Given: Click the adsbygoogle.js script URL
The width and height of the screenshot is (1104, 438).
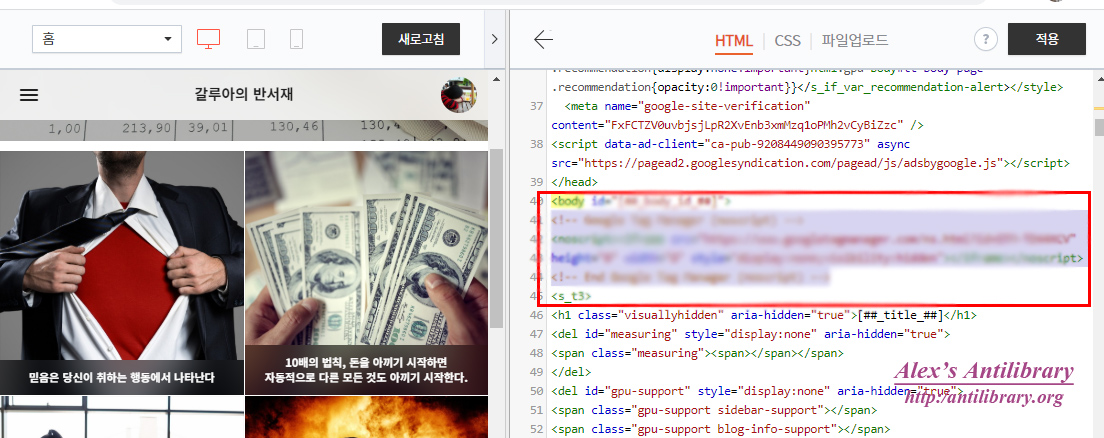Looking at the screenshot, I should click(x=791, y=163).
